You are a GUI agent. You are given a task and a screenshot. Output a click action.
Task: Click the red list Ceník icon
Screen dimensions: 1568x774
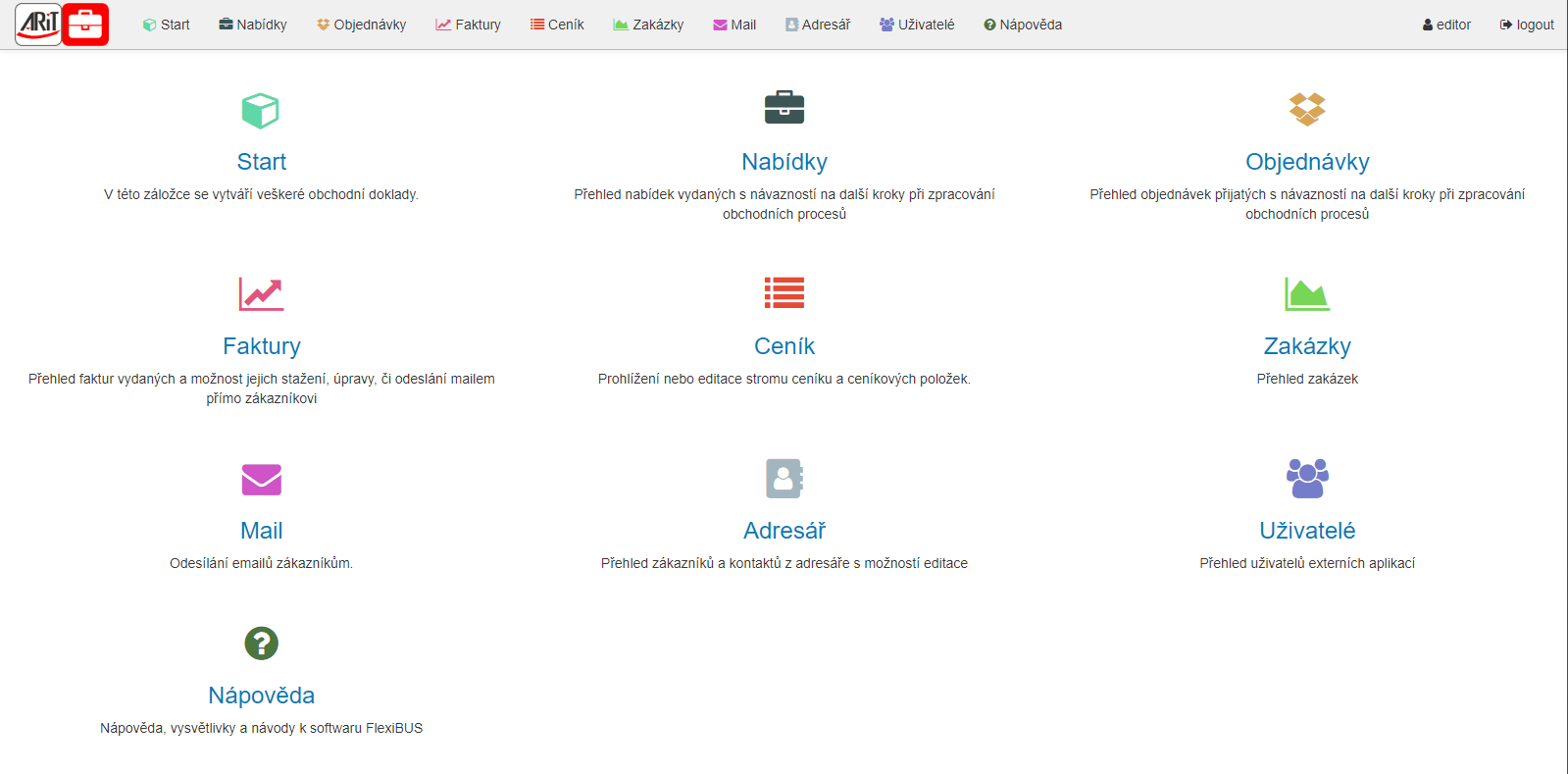pyautogui.click(x=784, y=292)
